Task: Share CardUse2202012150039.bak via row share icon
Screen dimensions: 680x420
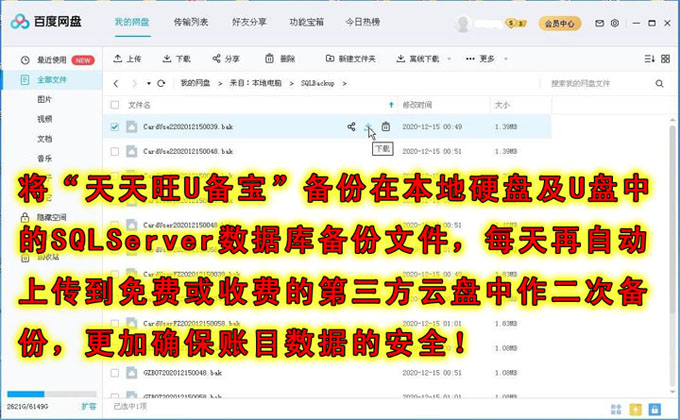Action: pyautogui.click(x=351, y=127)
